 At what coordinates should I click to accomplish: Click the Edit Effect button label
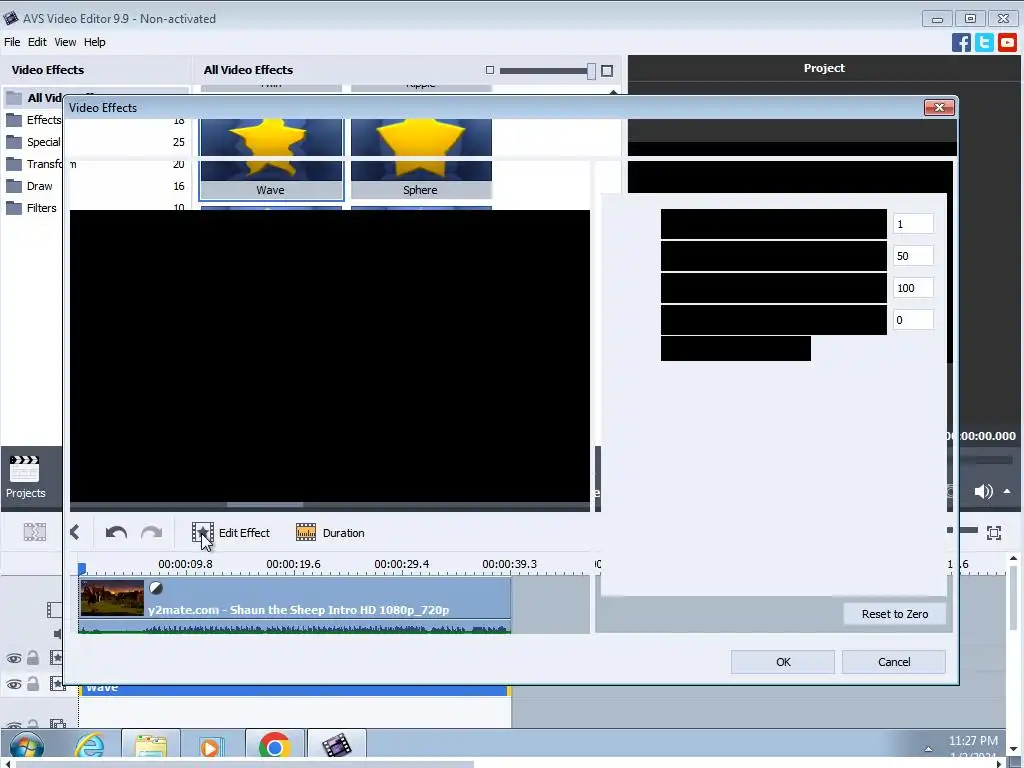point(244,533)
